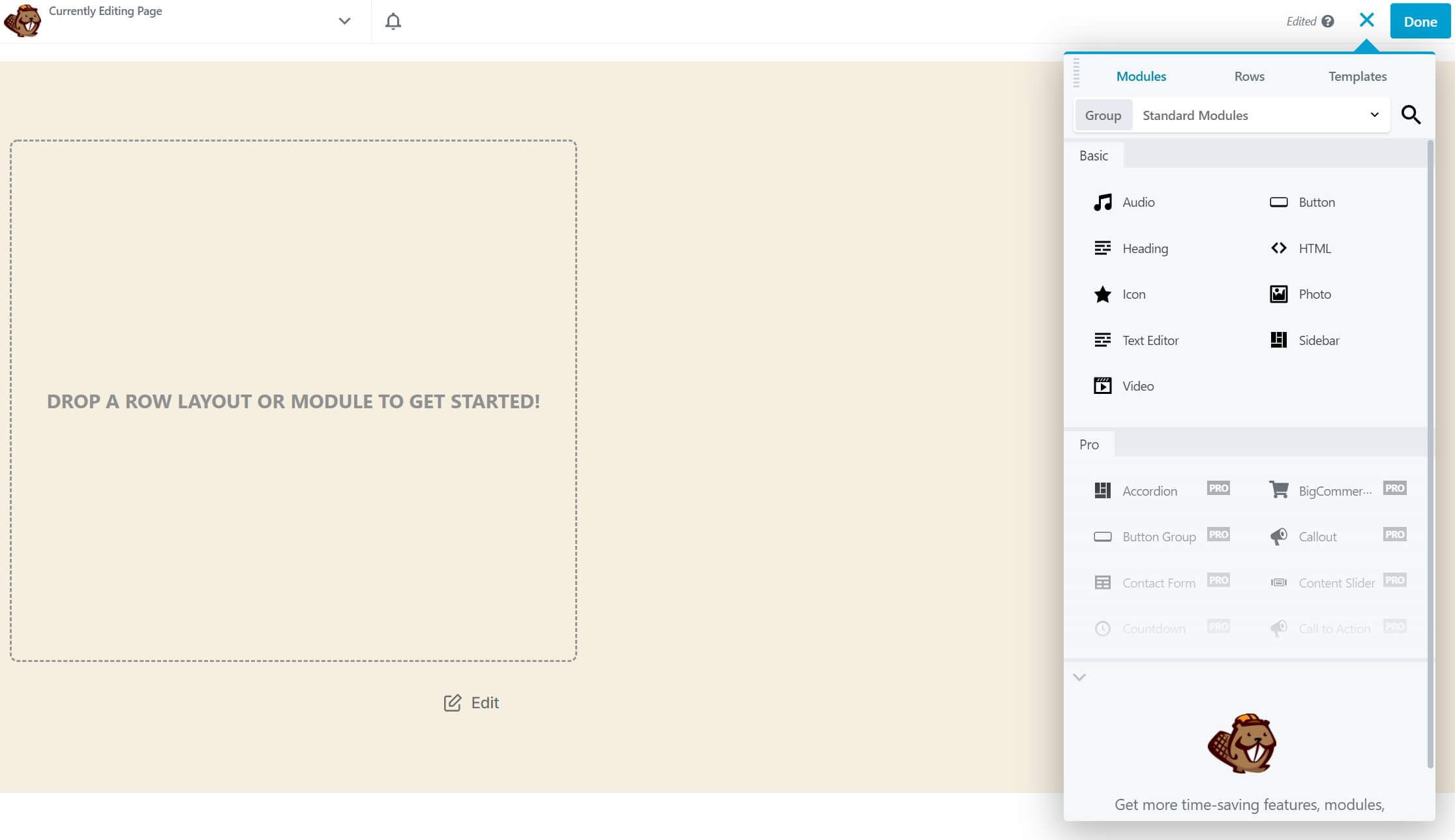This screenshot has height=840, width=1455.
Task: Select the Photo module icon
Action: (1278, 293)
